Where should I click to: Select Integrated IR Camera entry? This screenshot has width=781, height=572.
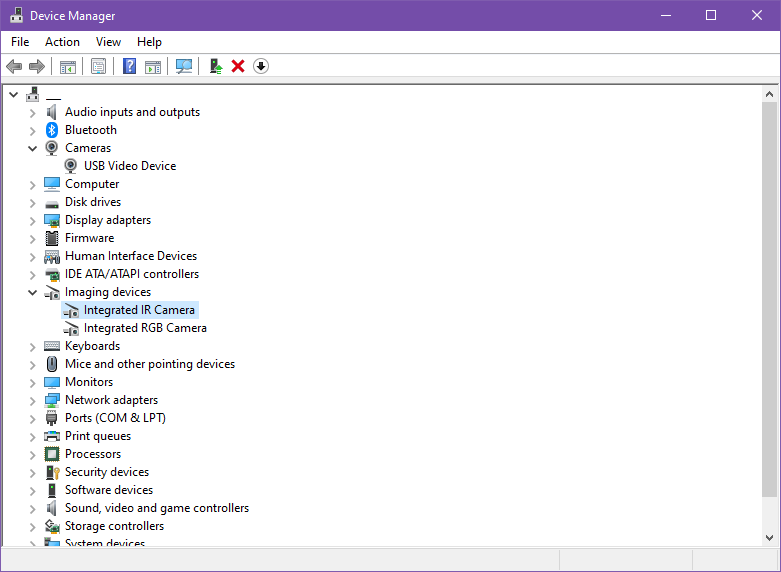tap(130, 310)
